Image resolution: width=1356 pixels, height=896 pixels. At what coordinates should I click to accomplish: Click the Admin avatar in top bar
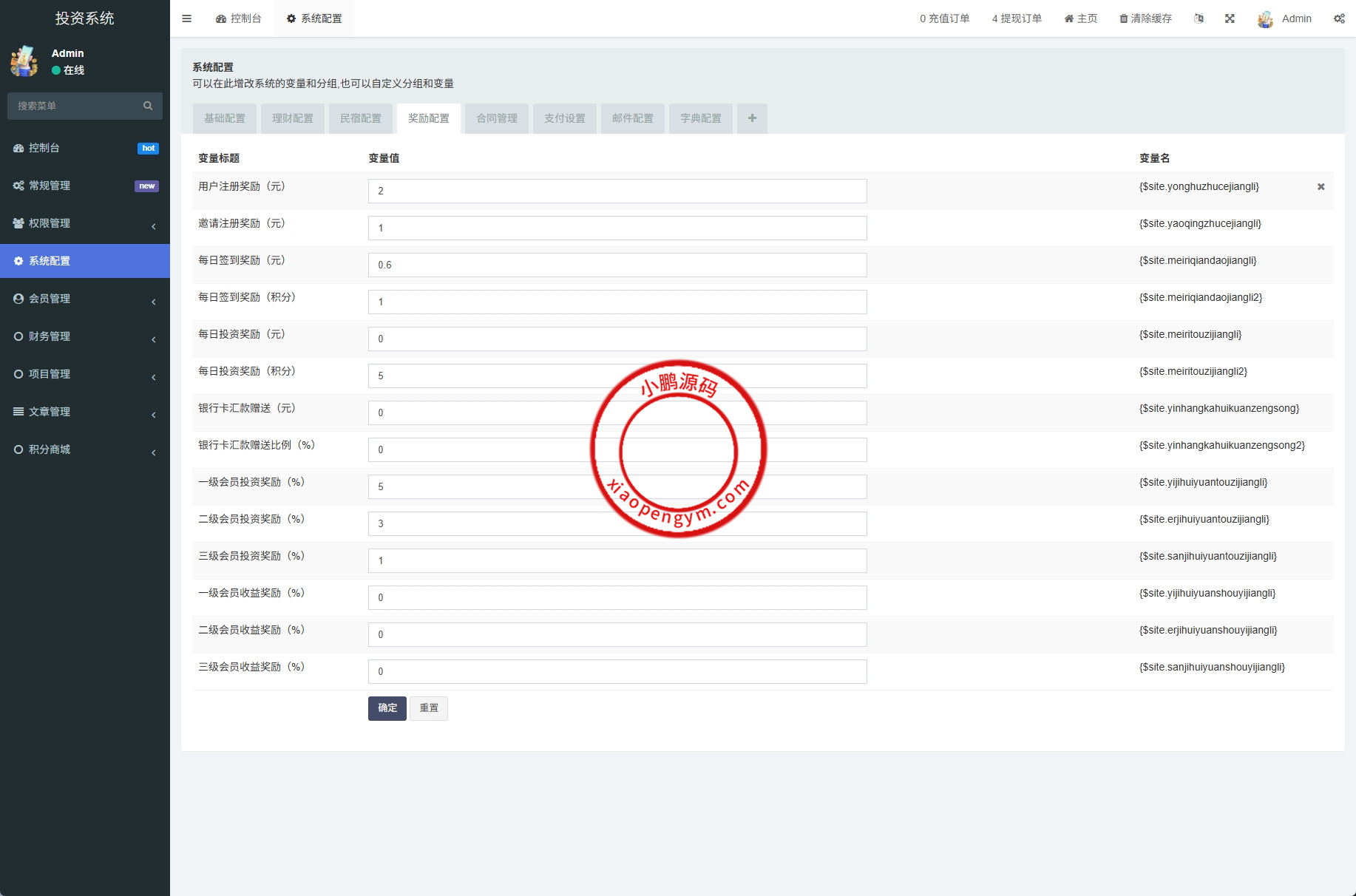pyautogui.click(x=1265, y=19)
